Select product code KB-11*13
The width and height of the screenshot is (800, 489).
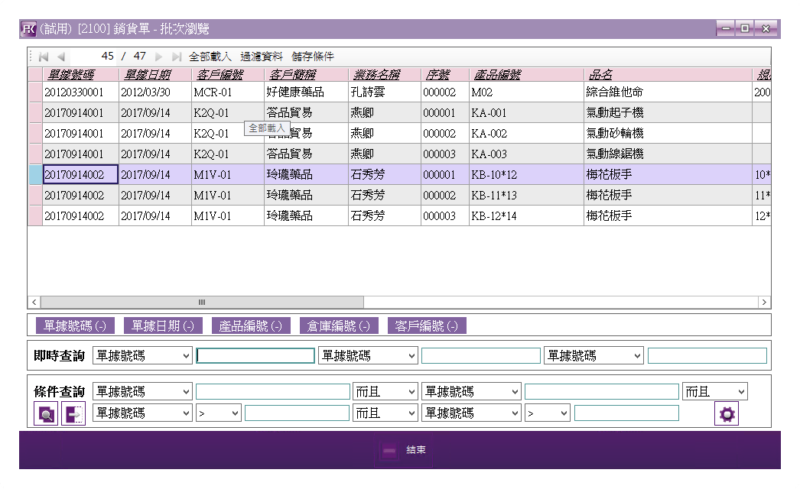pyautogui.click(x=527, y=195)
